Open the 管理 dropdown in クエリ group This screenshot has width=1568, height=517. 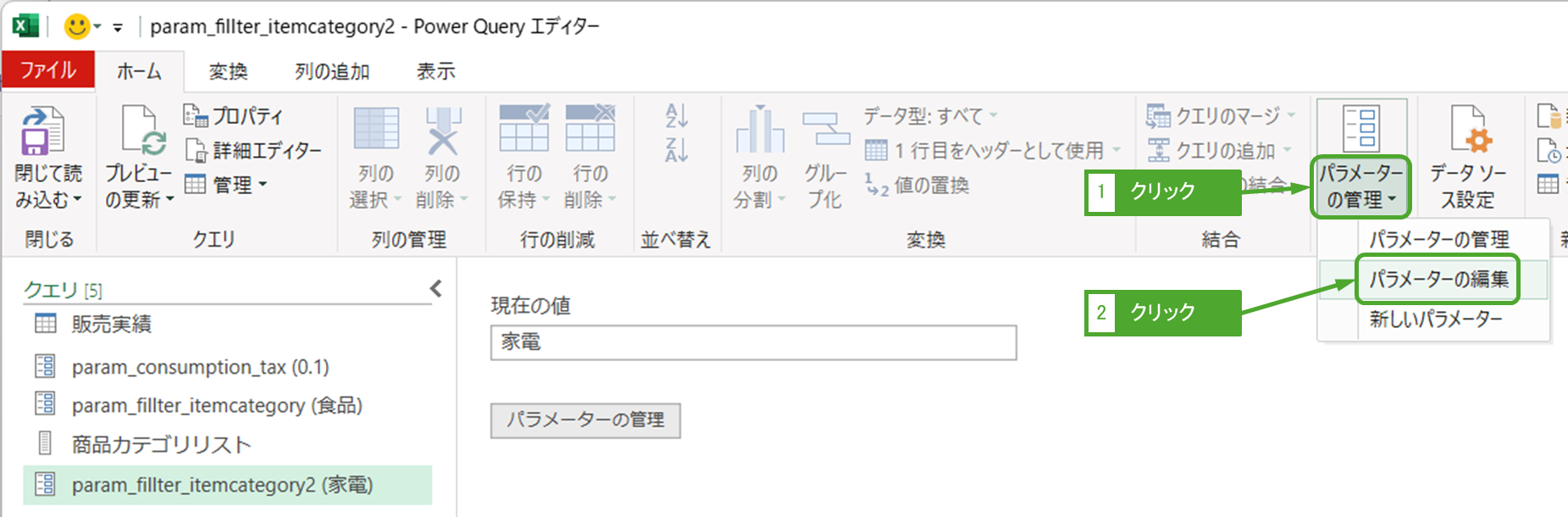[225, 185]
